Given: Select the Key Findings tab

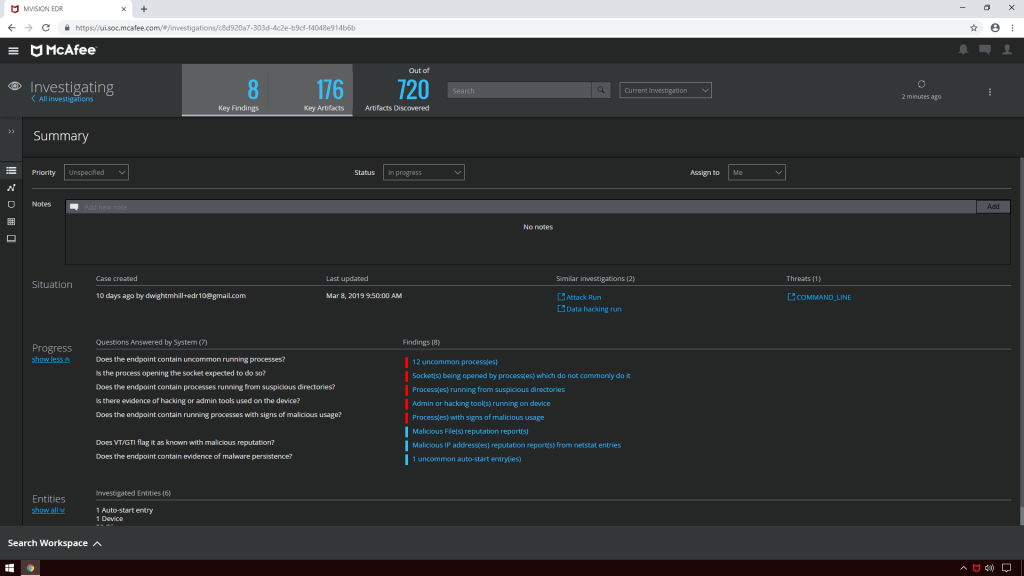Looking at the screenshot, I should (x=238, y=91).
